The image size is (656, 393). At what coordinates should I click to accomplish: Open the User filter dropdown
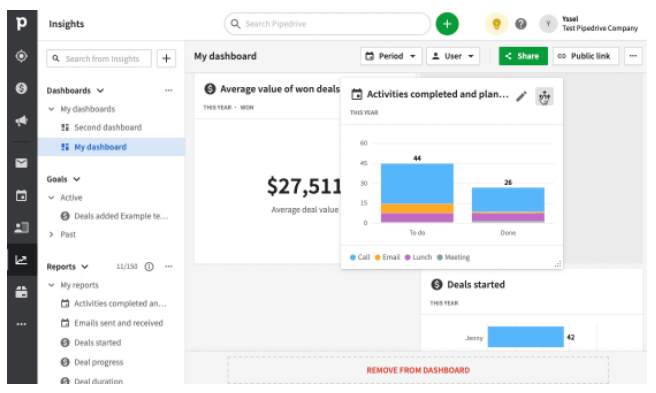click(x=453, y=56)
